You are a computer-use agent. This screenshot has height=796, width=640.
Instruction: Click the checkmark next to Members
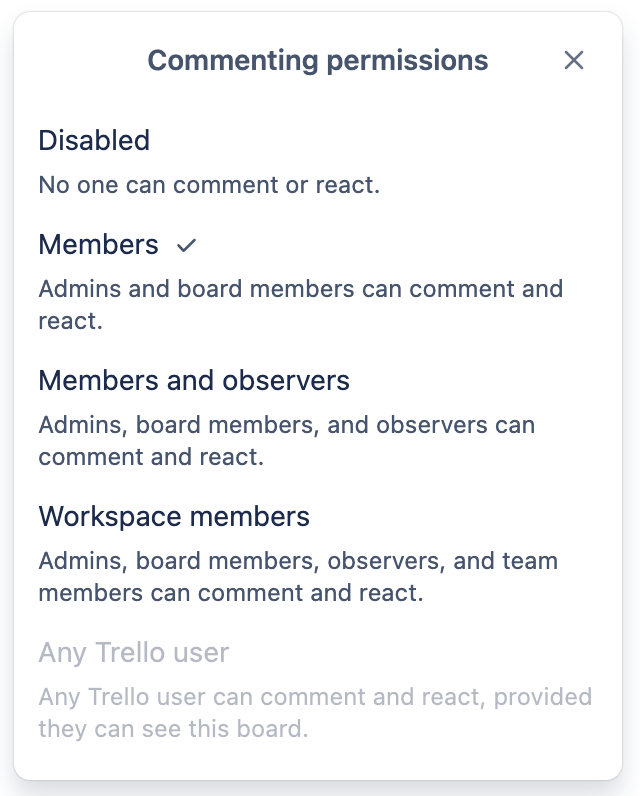186,246
